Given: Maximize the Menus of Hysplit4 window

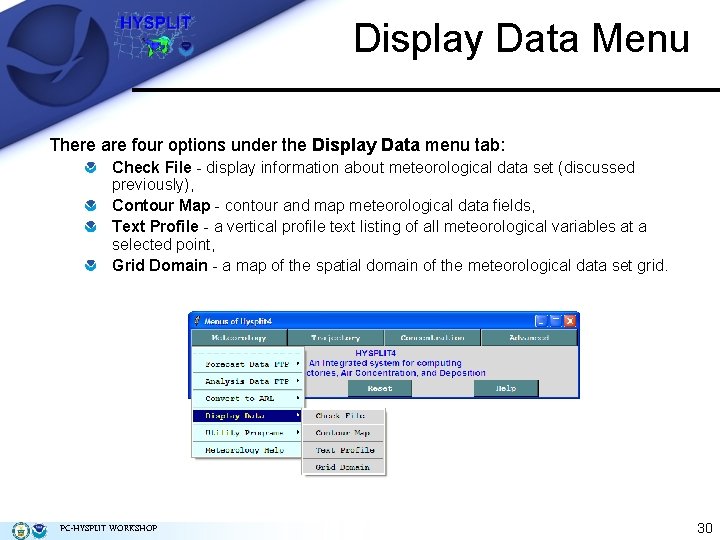Looking at the screenshot, I should coord(556,321).
